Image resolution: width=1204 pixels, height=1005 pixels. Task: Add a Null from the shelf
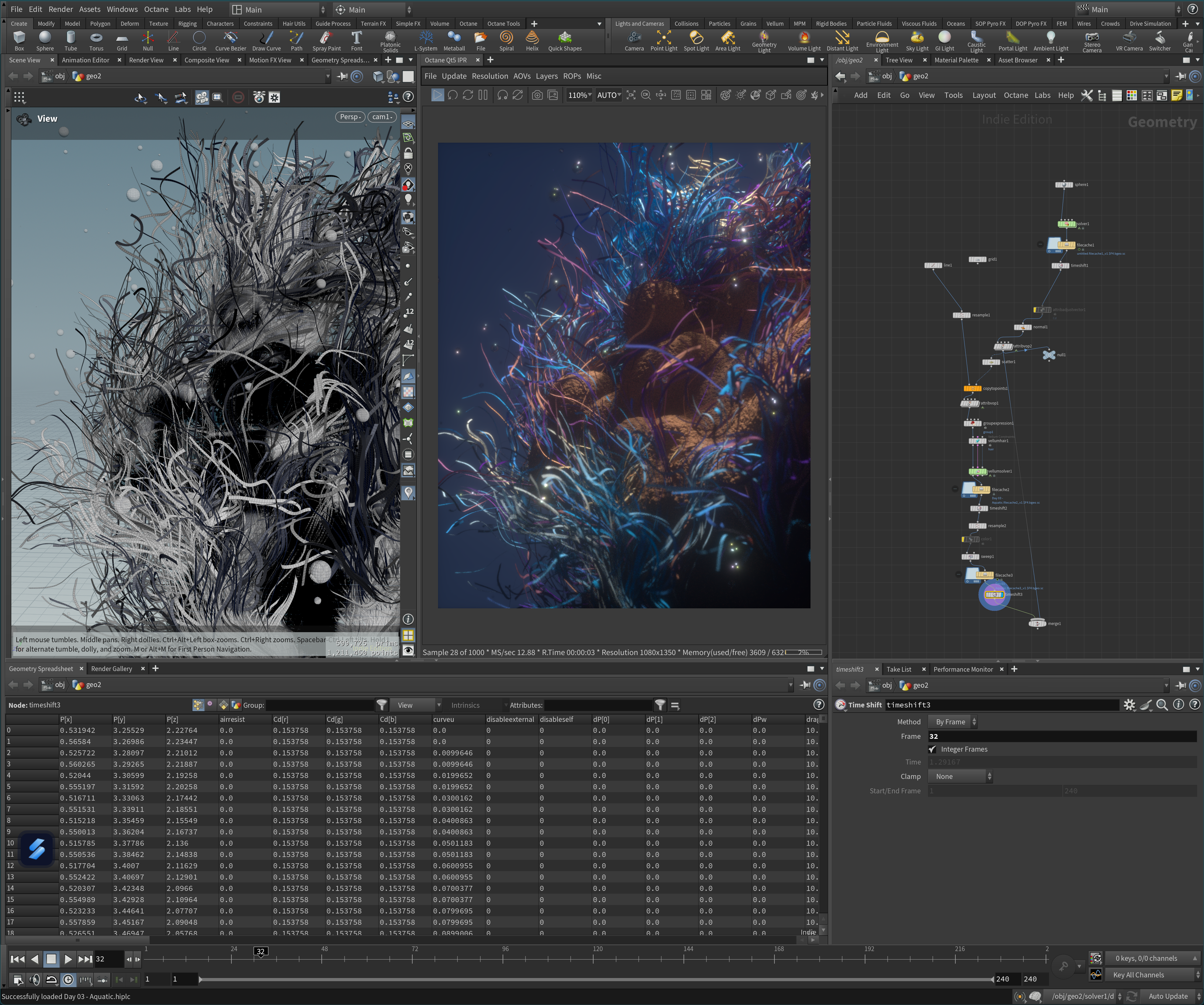point(148,41)
